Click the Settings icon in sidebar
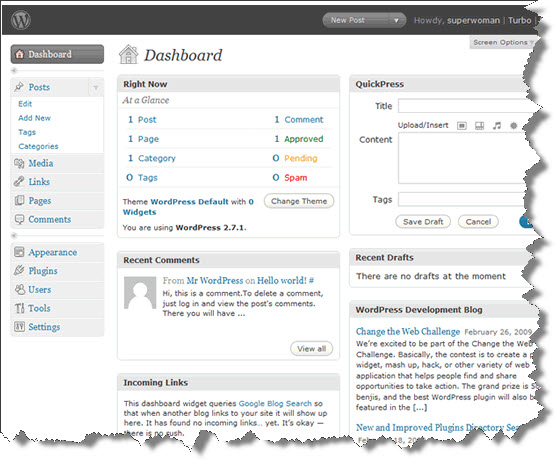Viewport: 556px width, 461px height. click(x=19, y=327)
